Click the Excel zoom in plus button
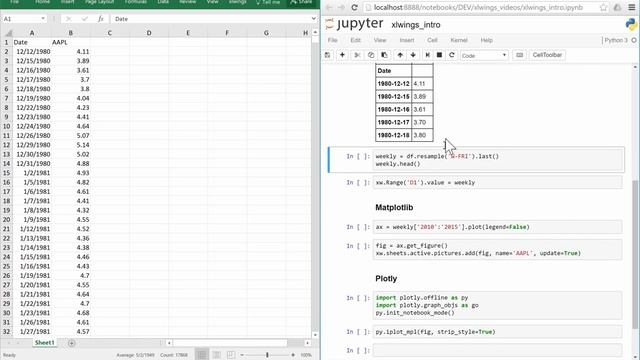 tap(293, 355)
